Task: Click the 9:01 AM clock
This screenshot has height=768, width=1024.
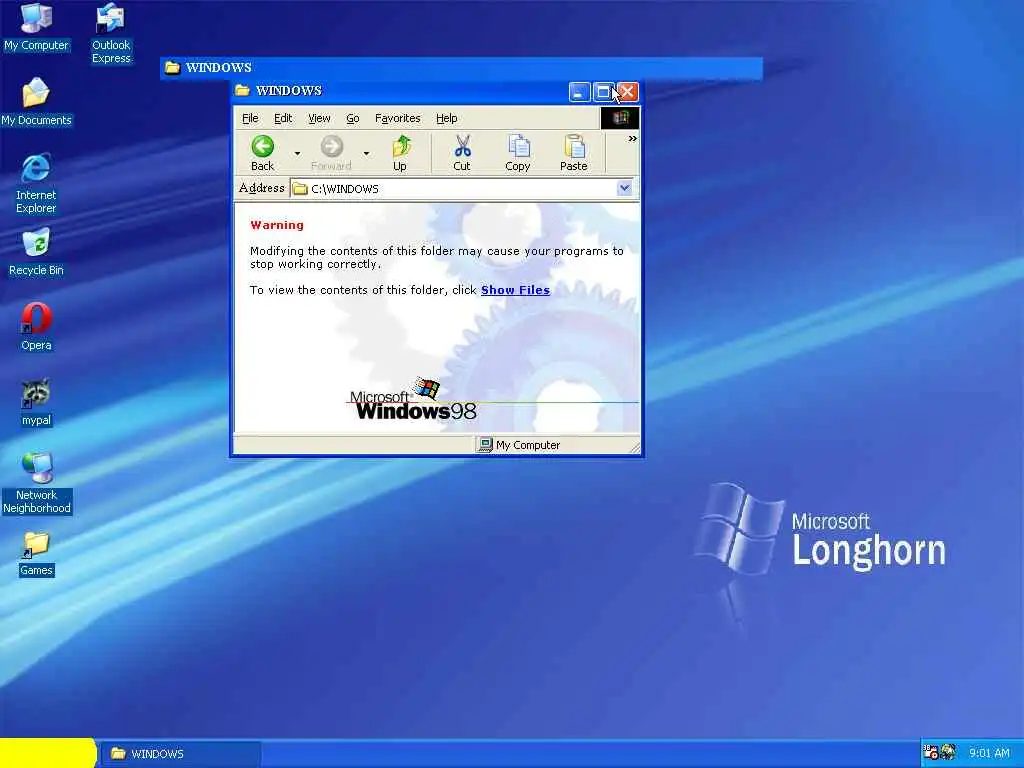Action: click(x=989, y=753)
